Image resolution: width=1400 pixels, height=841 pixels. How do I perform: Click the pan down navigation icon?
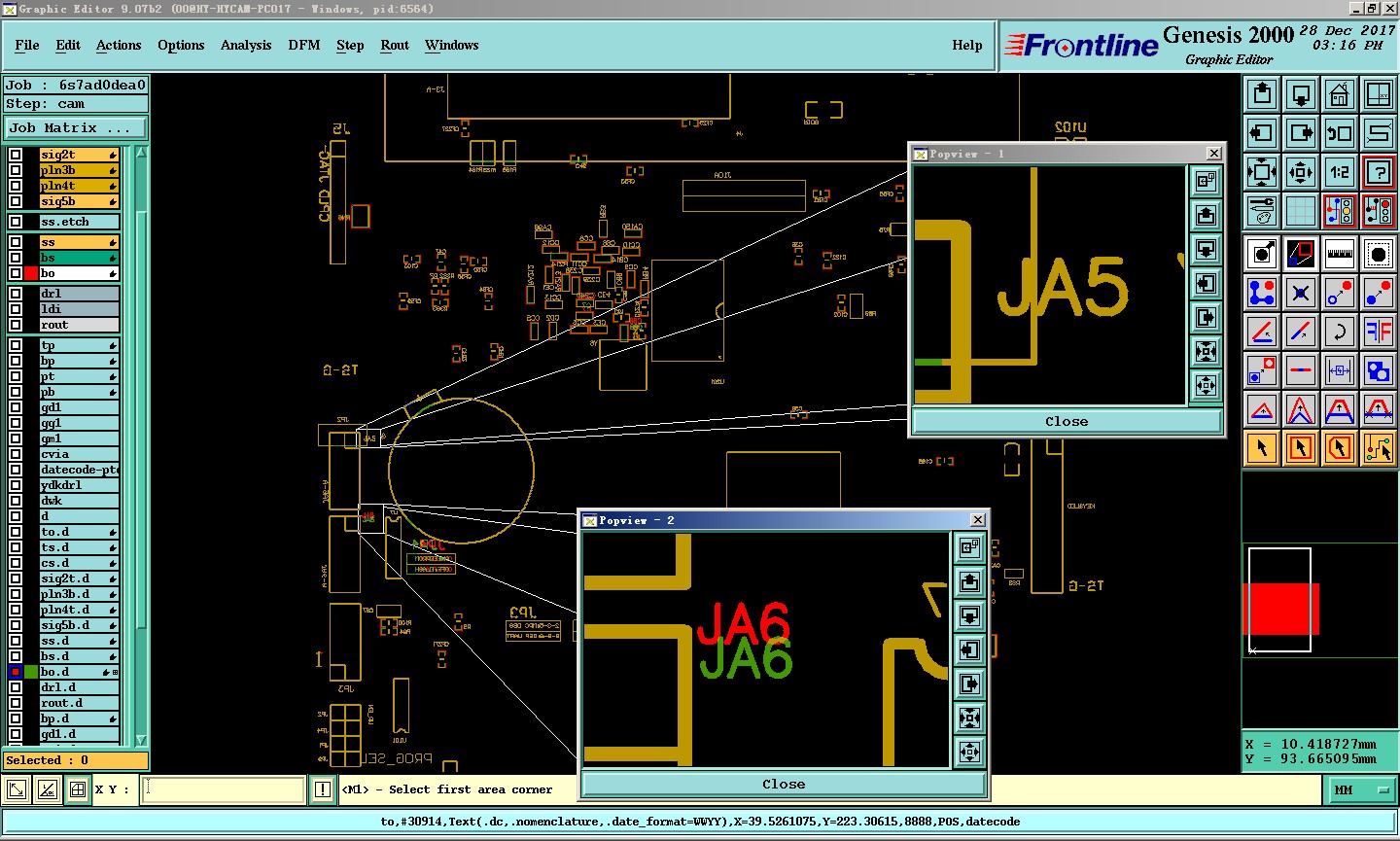1301,94
